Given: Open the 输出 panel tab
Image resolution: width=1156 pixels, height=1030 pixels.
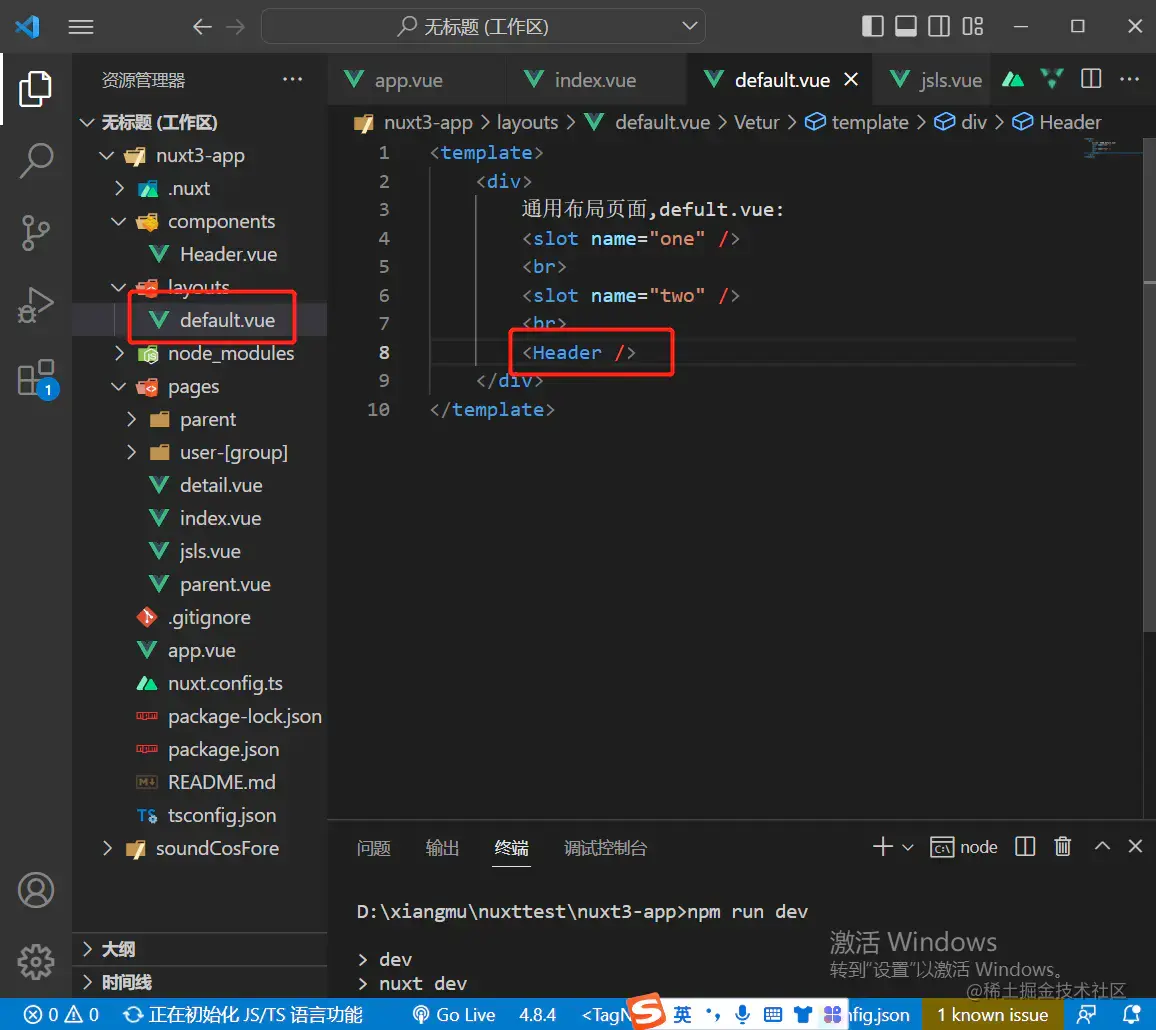Looking at the screenshot, I should (442, 848).
